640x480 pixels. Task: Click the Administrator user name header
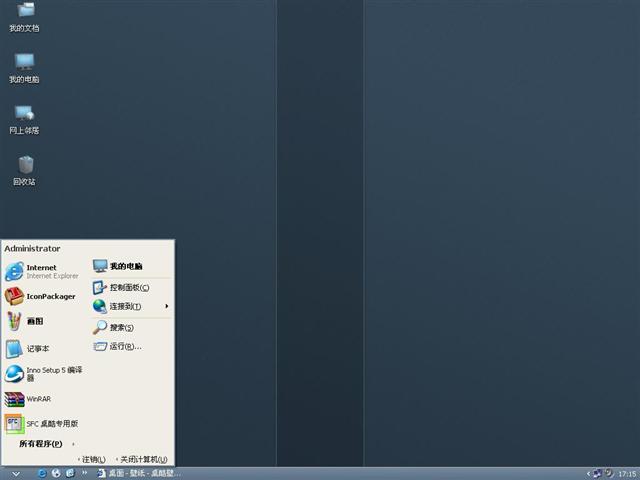click(x=32, y=249)
